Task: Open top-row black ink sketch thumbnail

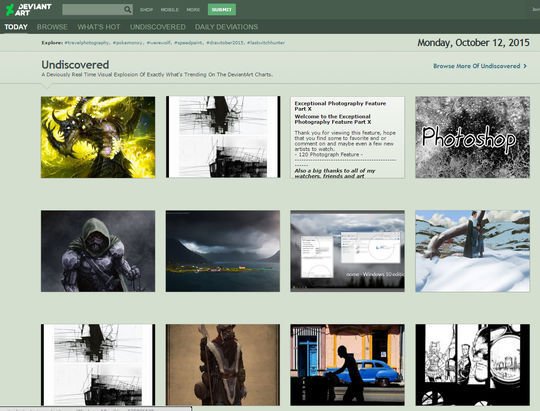Action: coord(223,137)
